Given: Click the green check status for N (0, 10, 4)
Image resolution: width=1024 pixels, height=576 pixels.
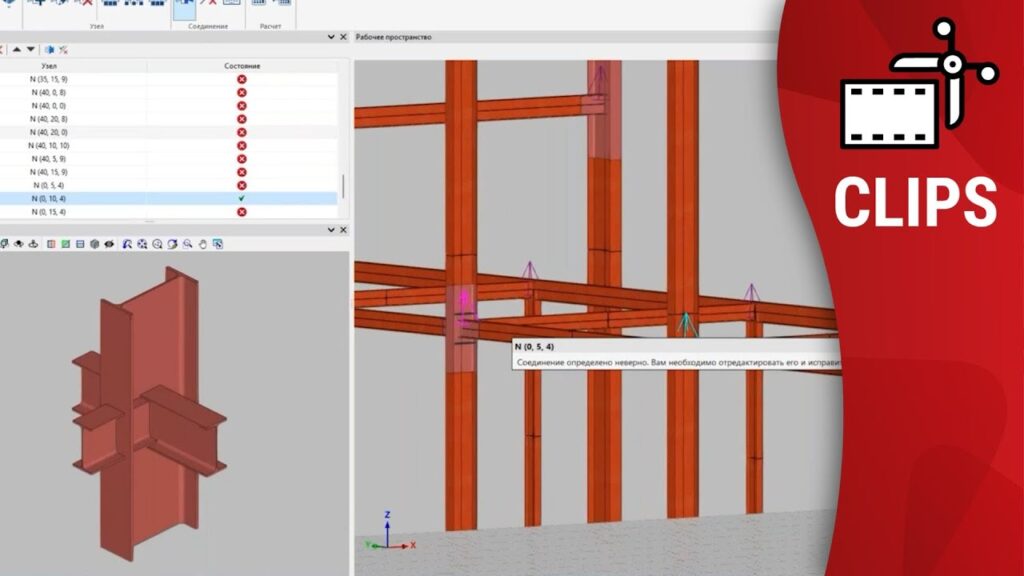Looking at the screenshot, I should 241,198.
